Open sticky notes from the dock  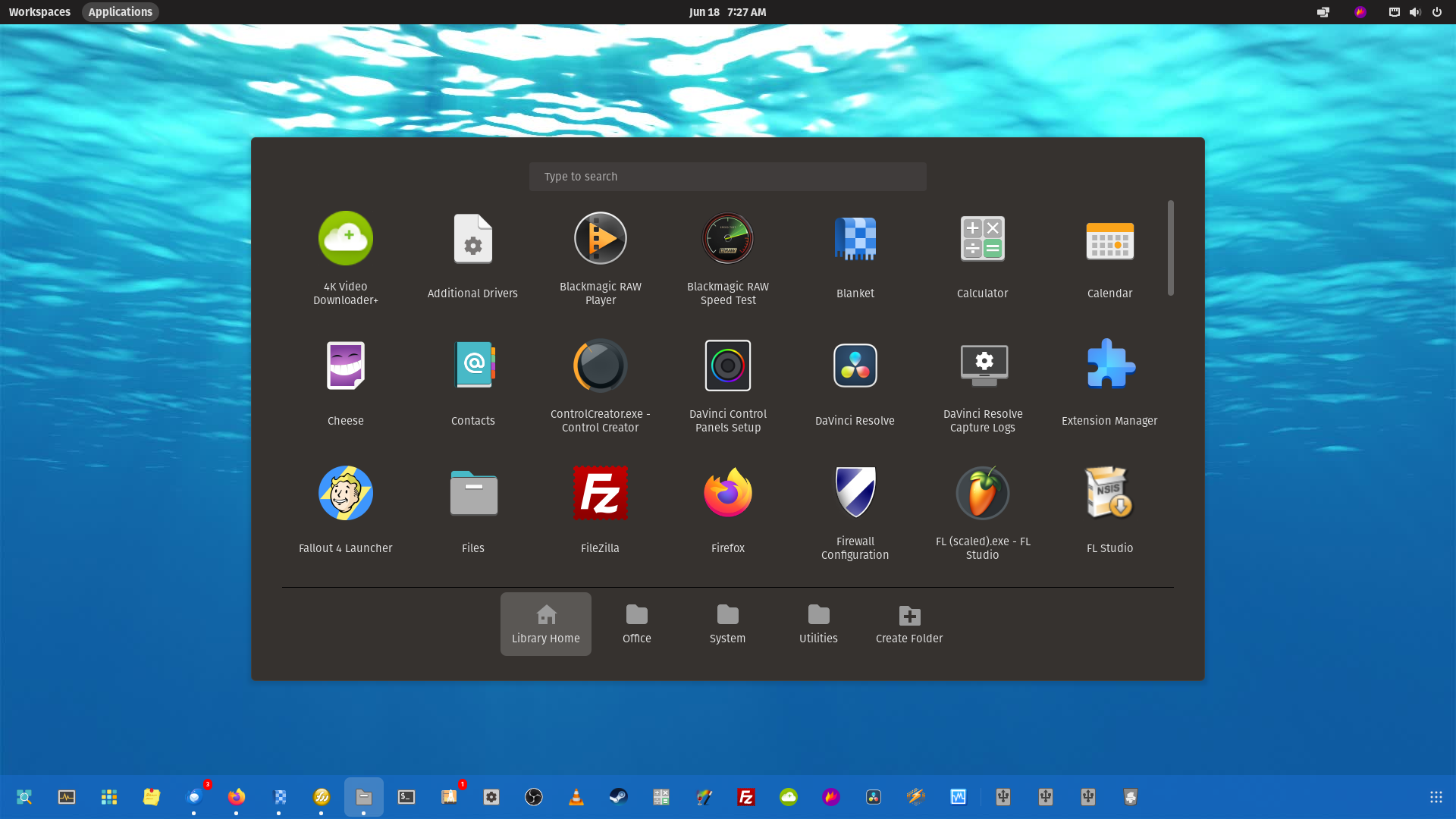152,797
